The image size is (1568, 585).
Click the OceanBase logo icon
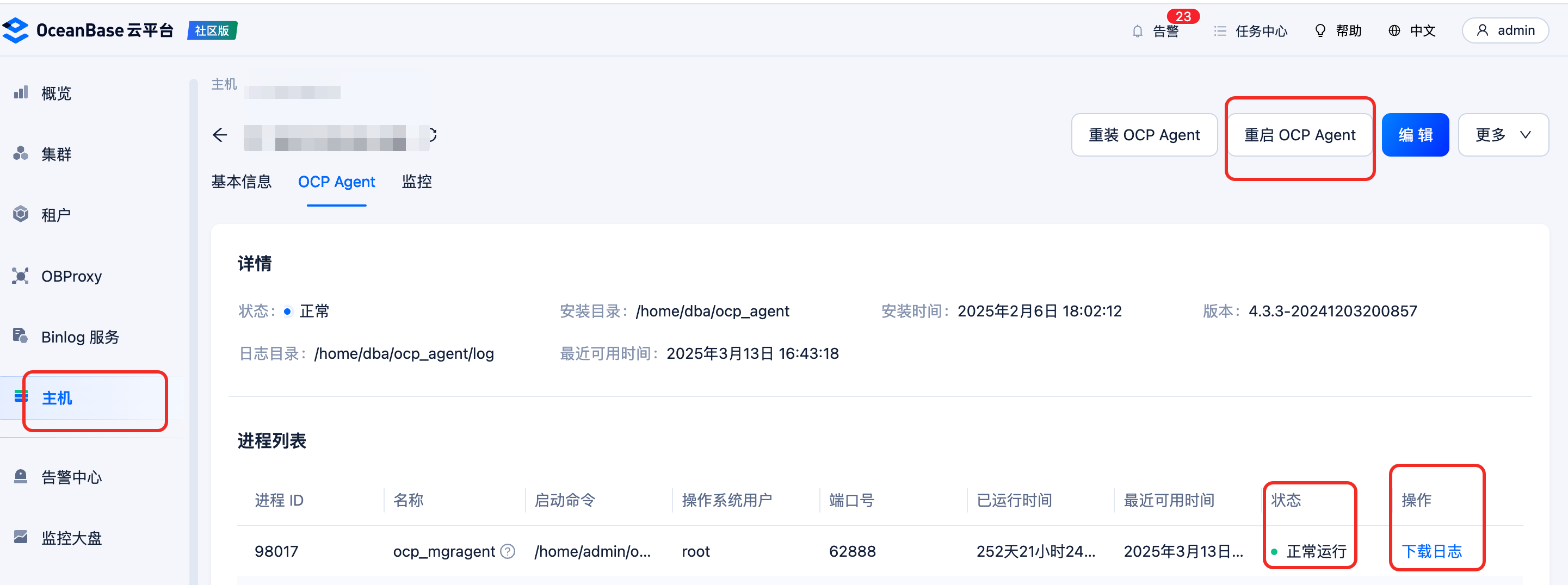(15, 30)
